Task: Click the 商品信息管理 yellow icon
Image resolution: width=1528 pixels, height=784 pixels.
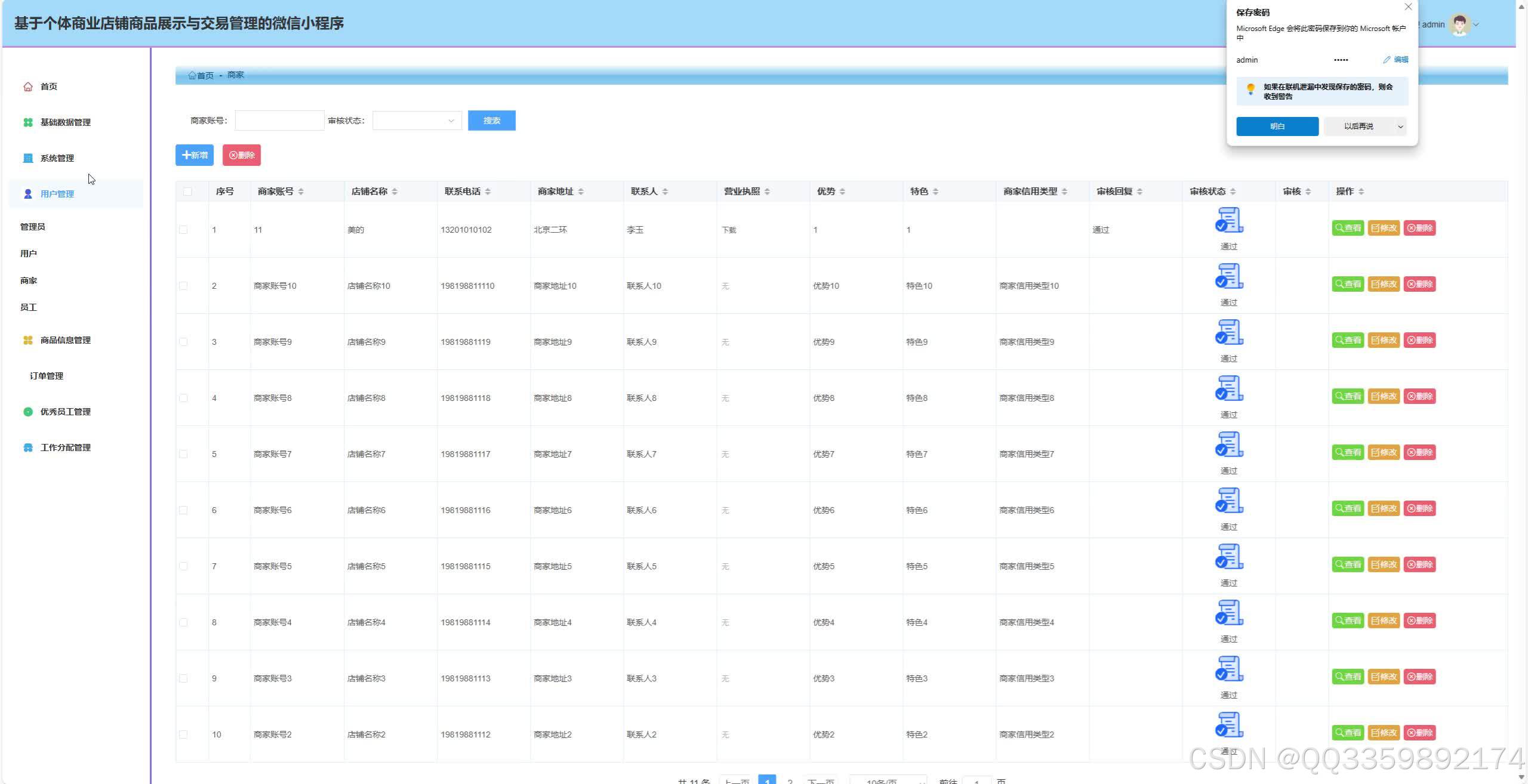Action: click(28, 340)
